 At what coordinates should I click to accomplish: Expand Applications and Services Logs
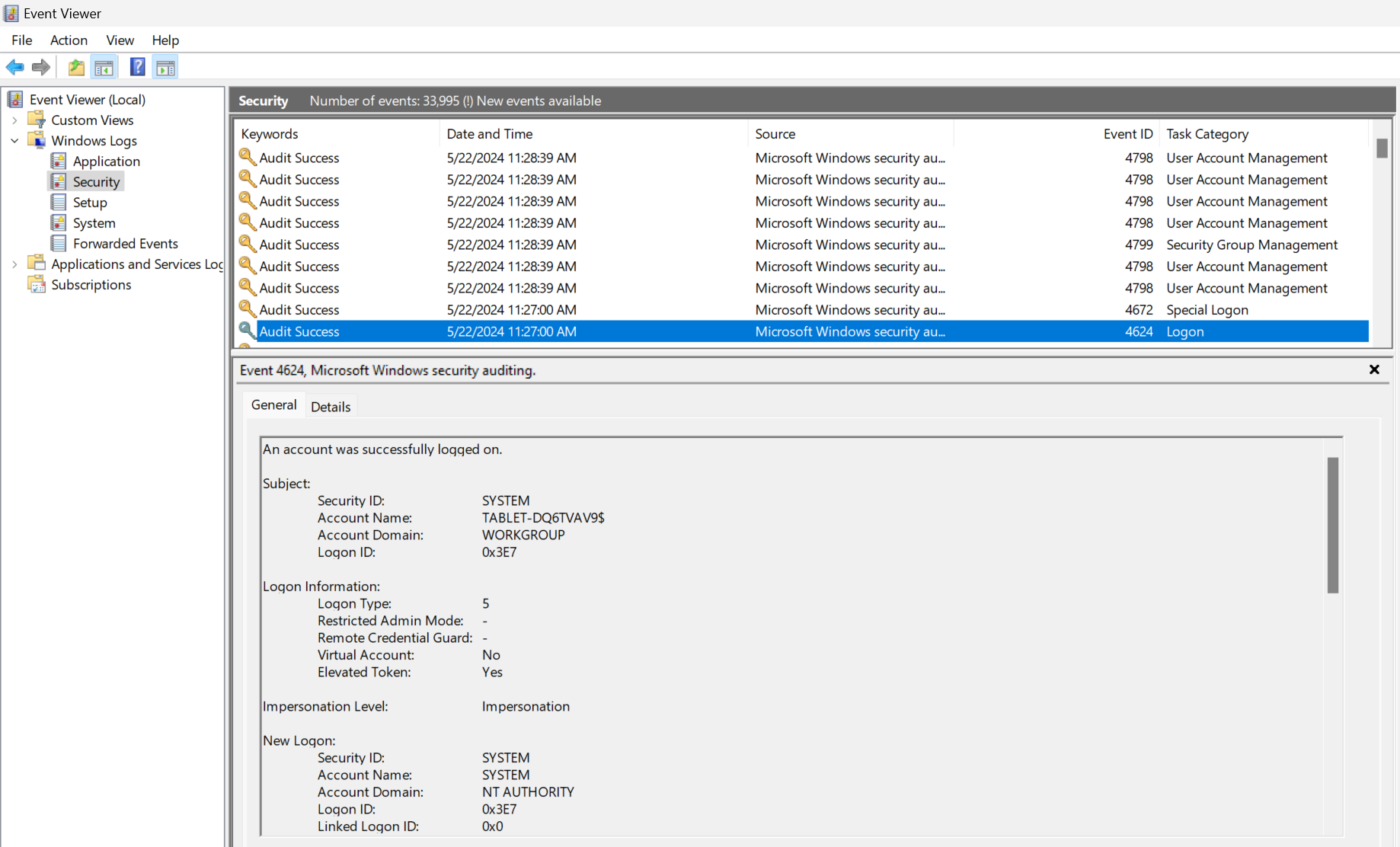pos(14,264)
